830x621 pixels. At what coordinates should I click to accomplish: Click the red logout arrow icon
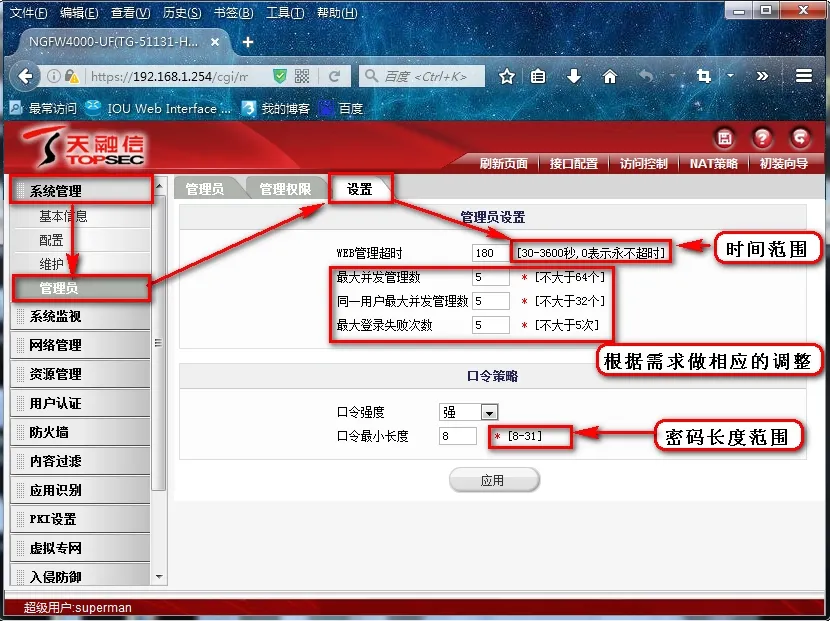point(800,139)
